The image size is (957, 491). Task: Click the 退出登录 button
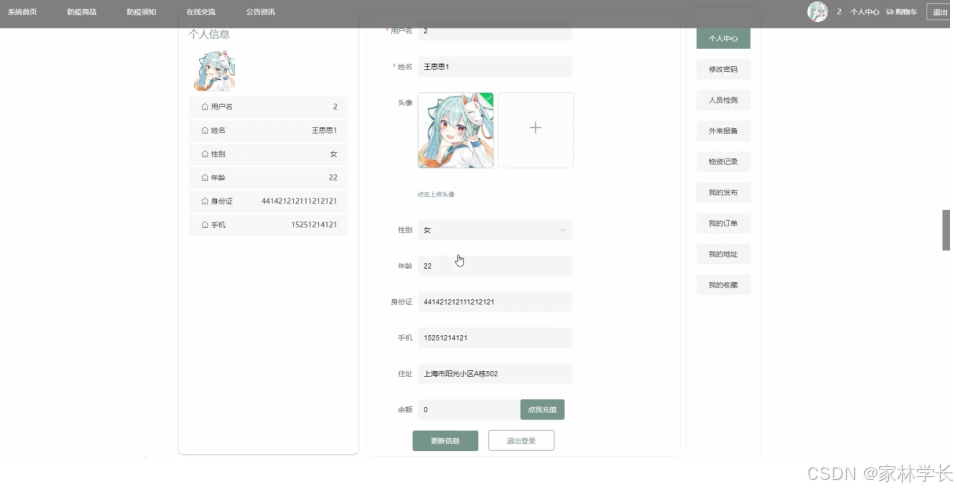521,441
